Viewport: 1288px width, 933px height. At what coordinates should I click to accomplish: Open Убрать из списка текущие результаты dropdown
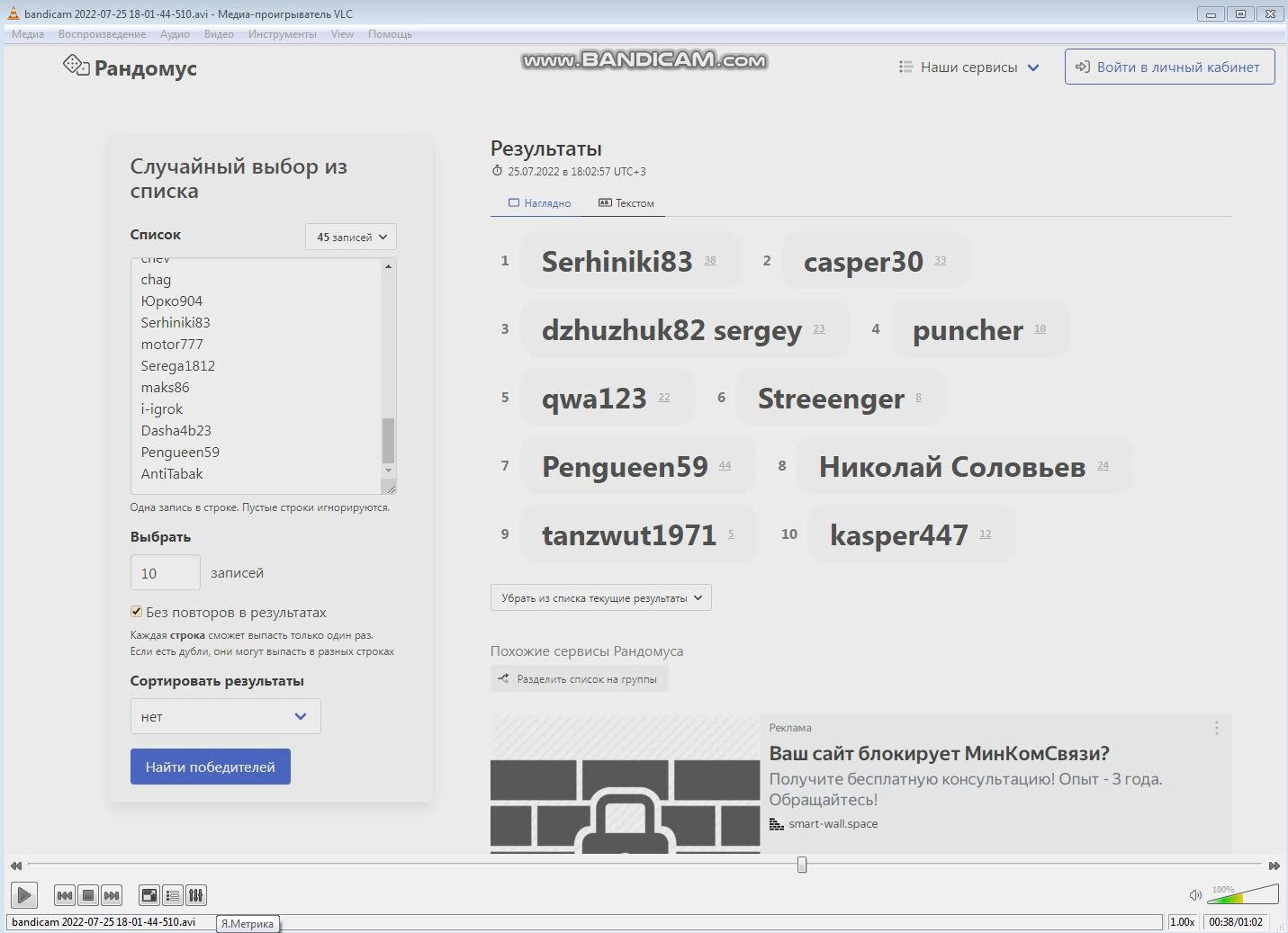600,597
